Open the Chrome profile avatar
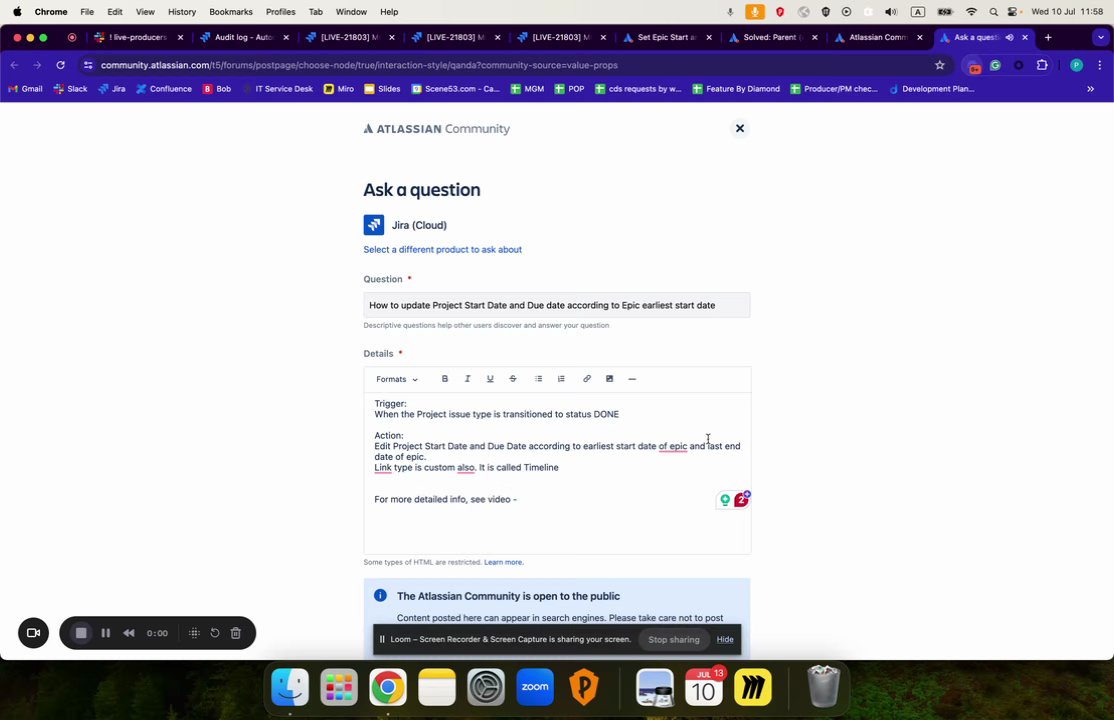 (x=1076, y=65)
